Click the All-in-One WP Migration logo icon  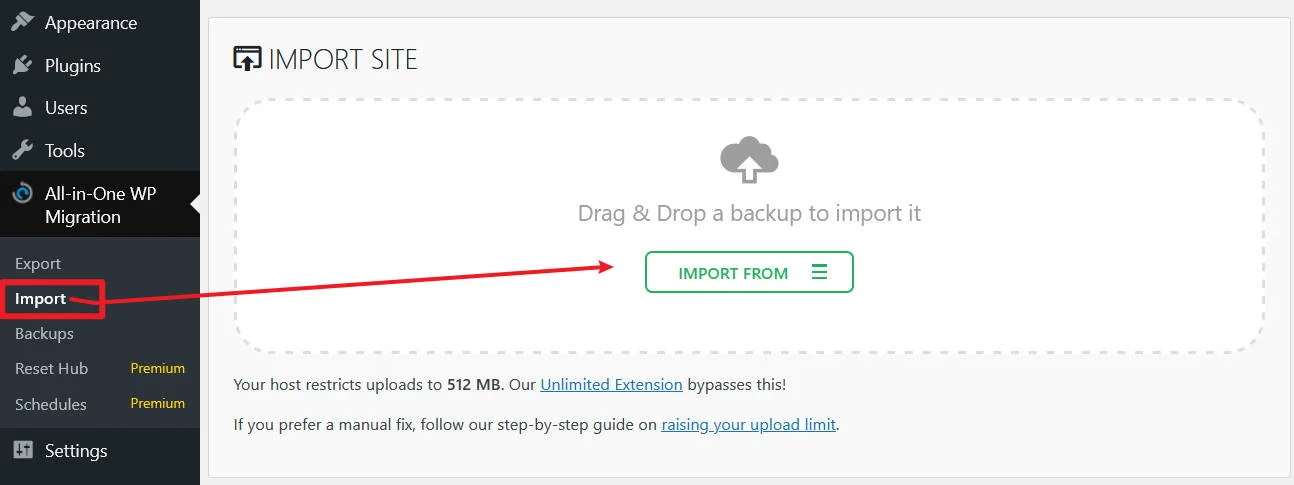22,194
